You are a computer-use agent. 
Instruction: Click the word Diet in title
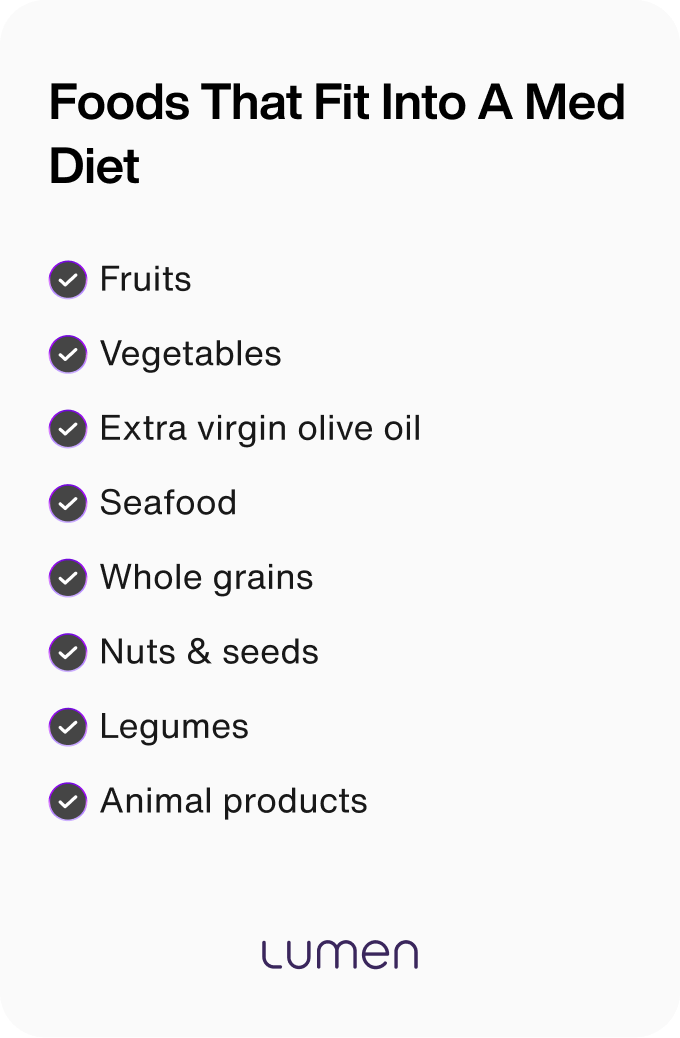coord(94,165)
